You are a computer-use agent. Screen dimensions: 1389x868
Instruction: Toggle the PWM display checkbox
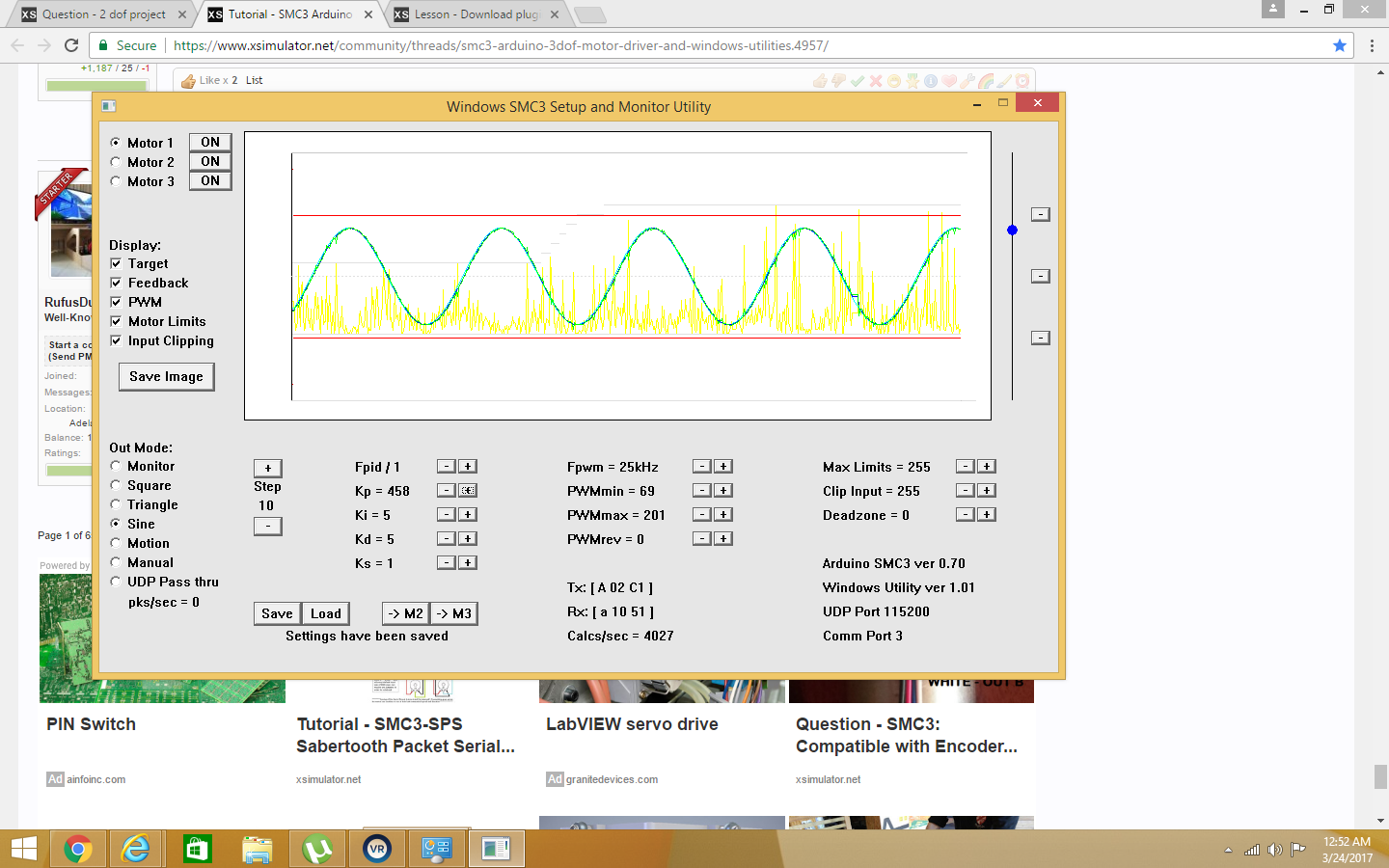coord(116,302)
